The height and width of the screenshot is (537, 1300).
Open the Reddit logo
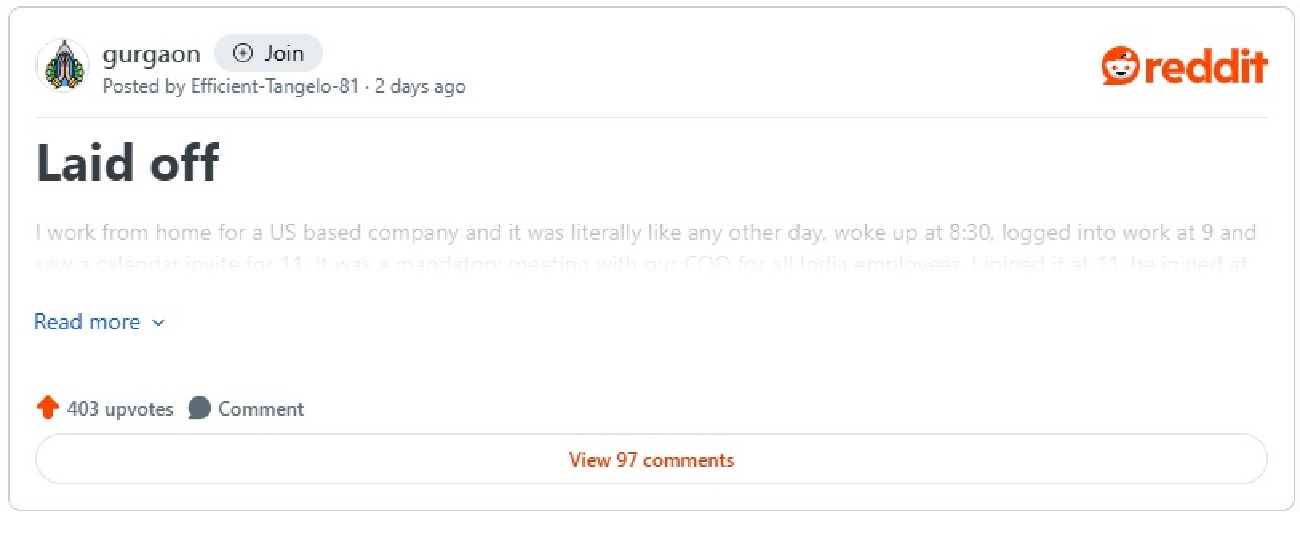(x=1184, y=67)
